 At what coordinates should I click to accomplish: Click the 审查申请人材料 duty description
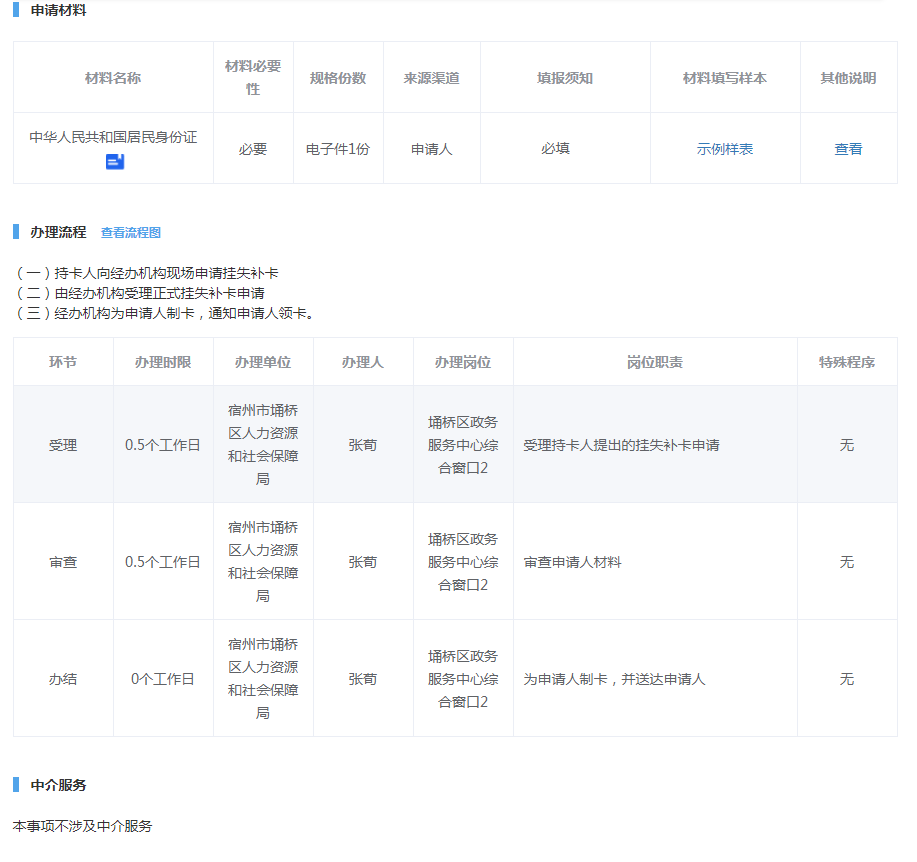573,562
